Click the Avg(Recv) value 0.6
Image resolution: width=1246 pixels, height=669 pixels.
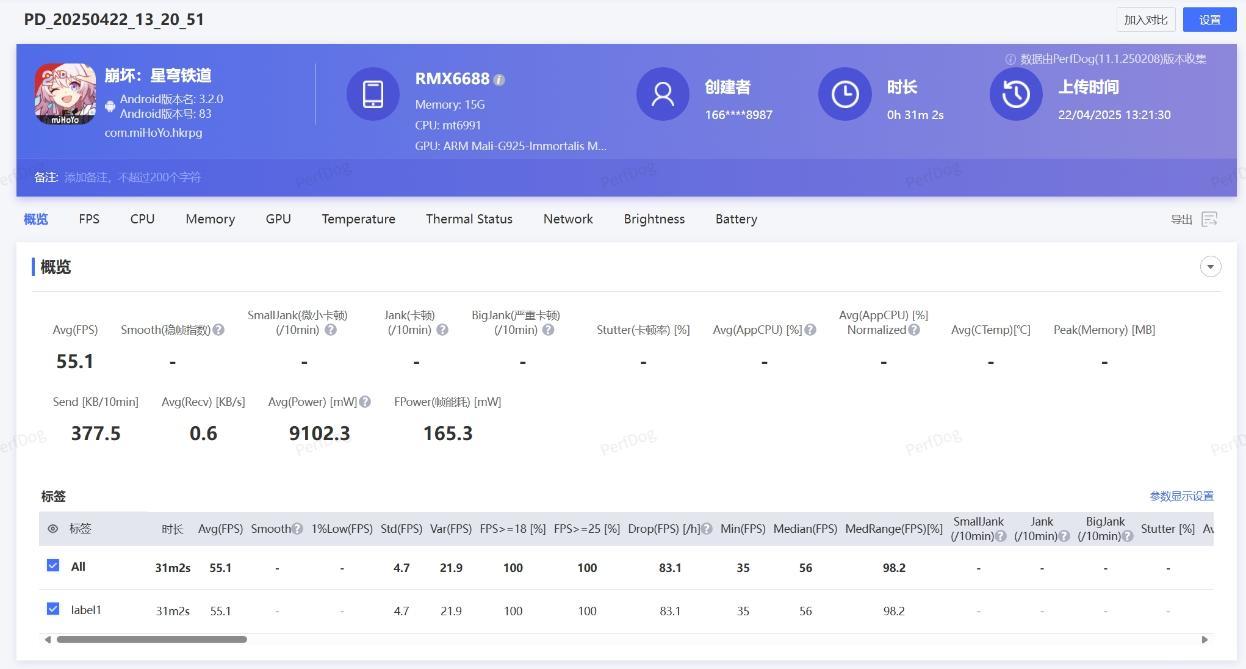(203, 433)
